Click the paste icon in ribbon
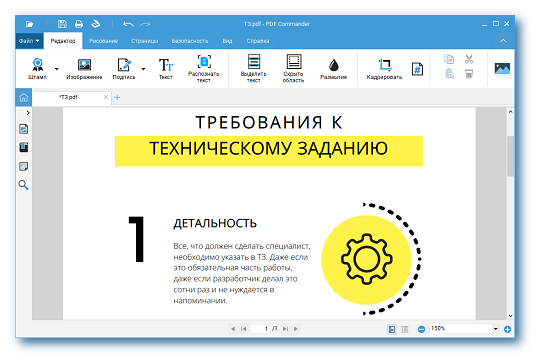Viewport: 540px width, 363px height. point(449,73)
